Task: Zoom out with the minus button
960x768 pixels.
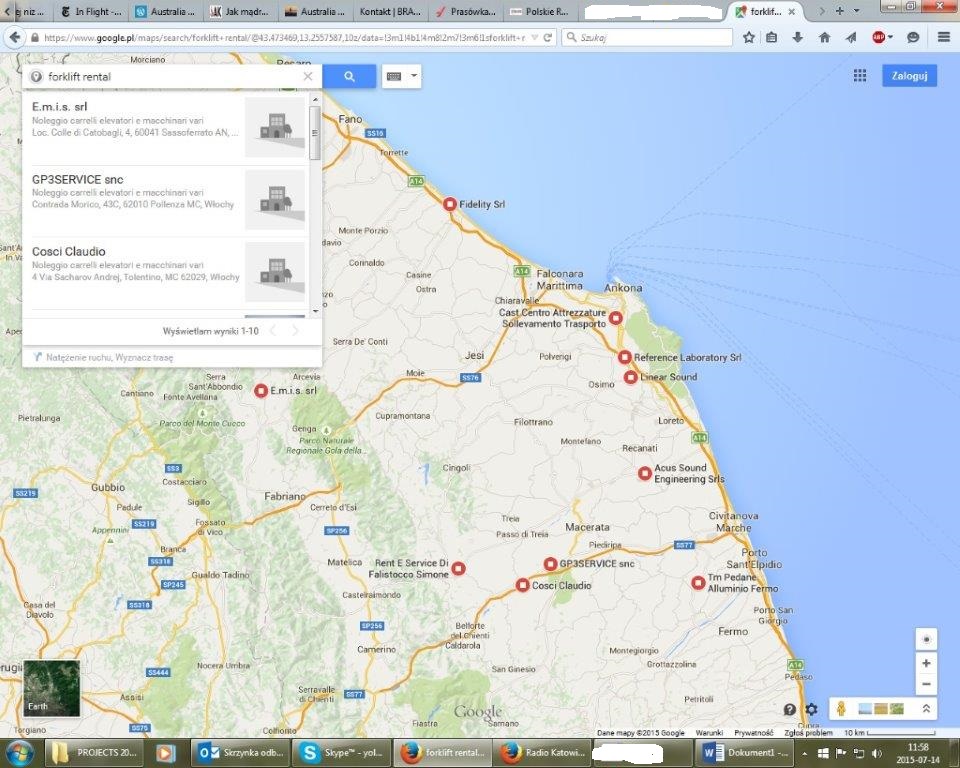Action: (926, 684)
